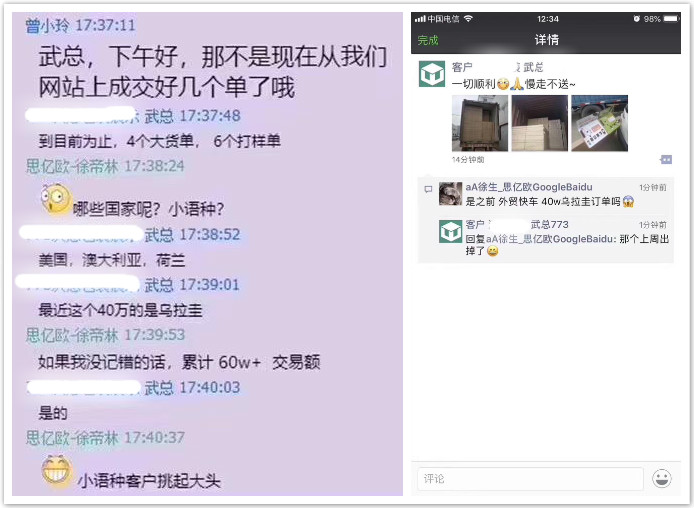Screen dimensions: 694x508
Task: Click 思亿欧-徐帝林 name at 17:38:24
Action: coord(72,166)
